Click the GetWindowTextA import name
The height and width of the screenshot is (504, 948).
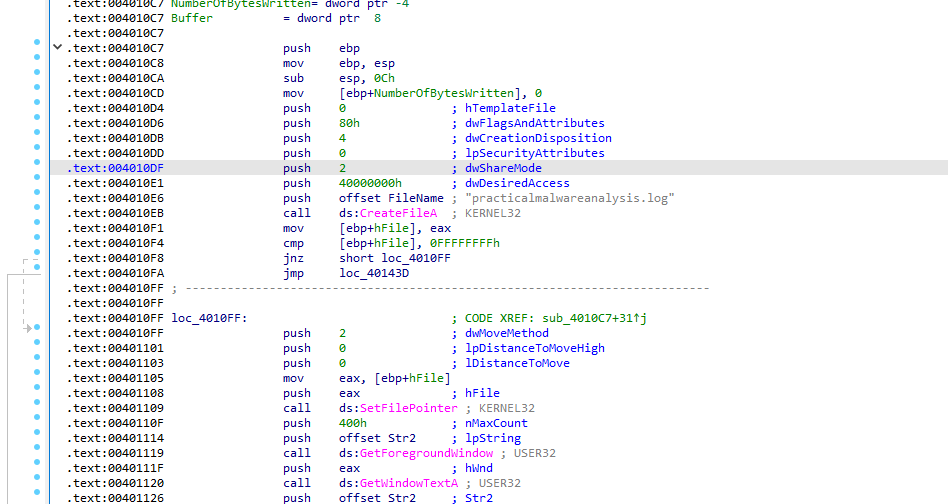point(409,483)
